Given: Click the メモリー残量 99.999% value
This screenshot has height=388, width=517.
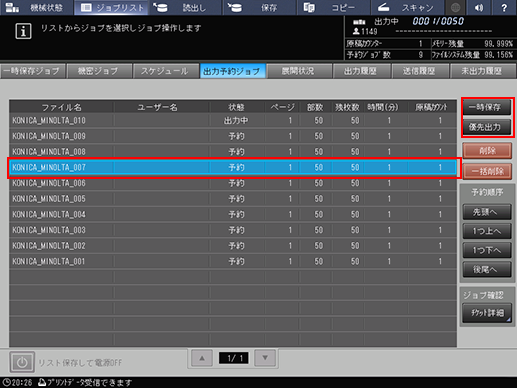Looking at the screenshot, I should tap(498, 44).
